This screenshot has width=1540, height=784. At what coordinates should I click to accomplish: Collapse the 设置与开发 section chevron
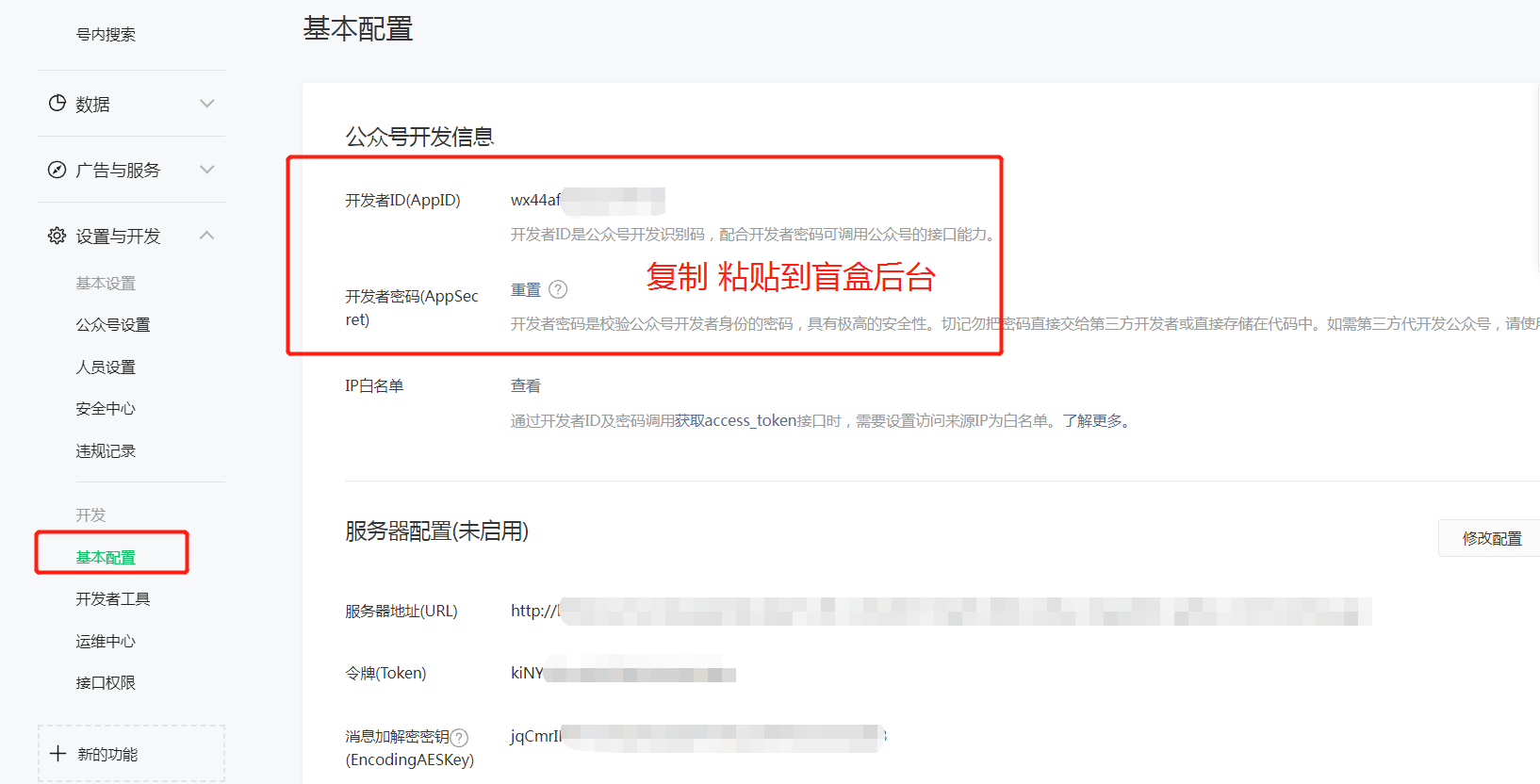click(x=207, y=235)
